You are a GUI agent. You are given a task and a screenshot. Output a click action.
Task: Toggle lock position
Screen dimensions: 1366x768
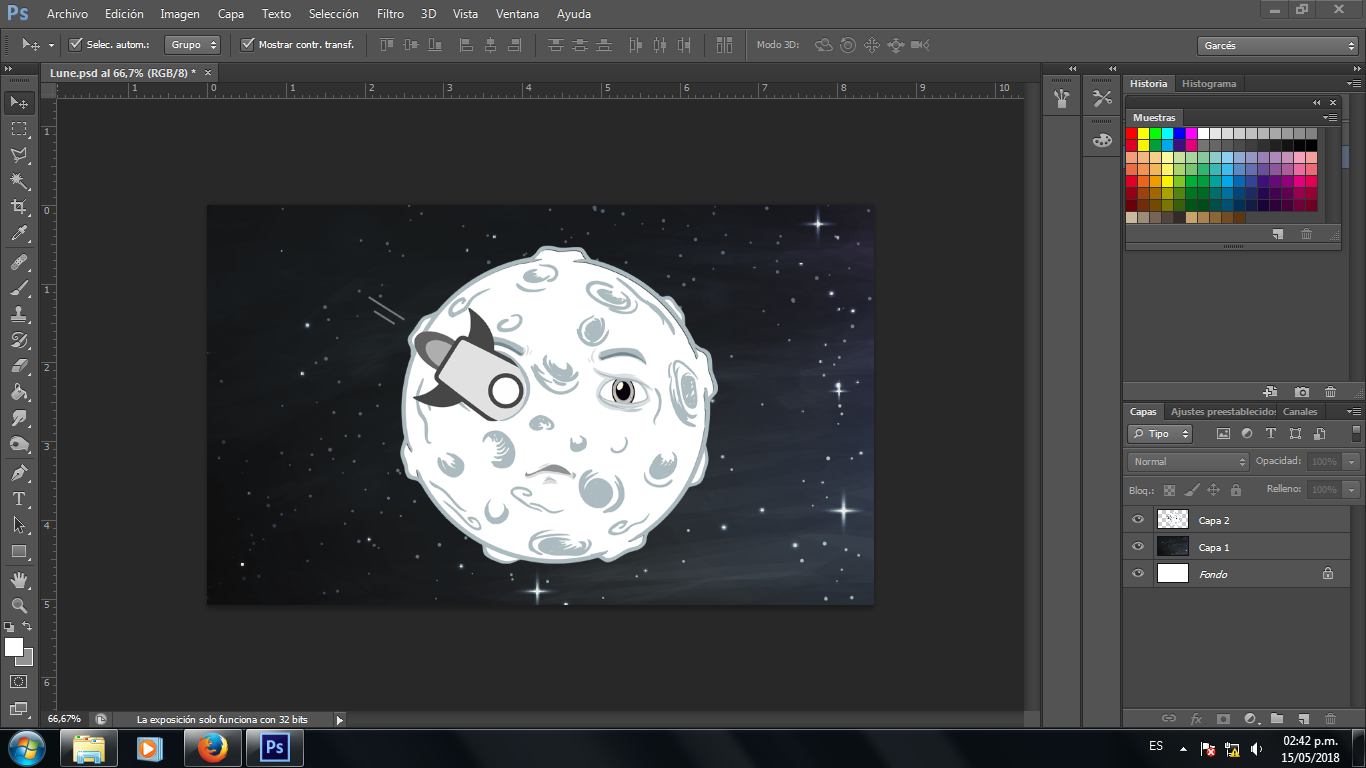click(1213, 490)
